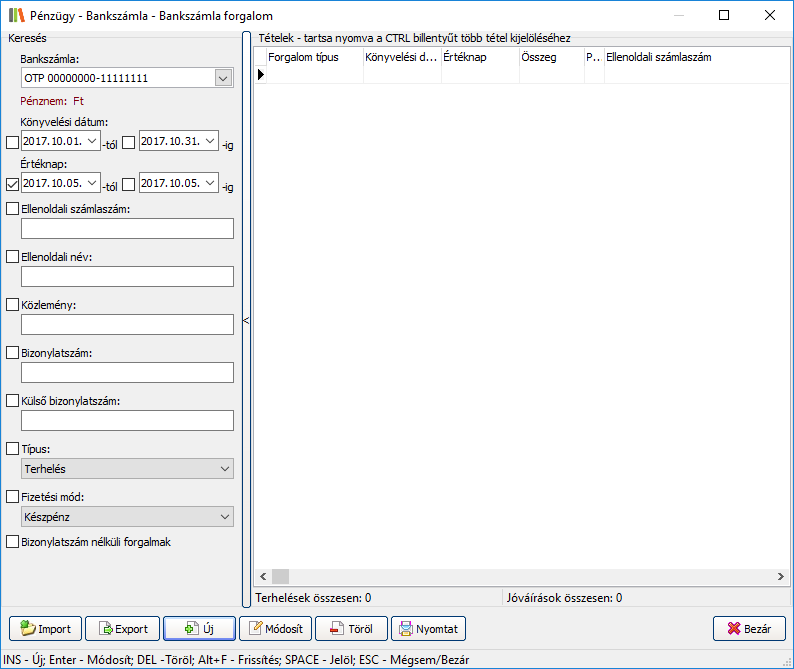Collapse the search panel with splitter arrow
The height and width of the screenshot is (669, 794).
pyautogui.click(x=246, y=321)
